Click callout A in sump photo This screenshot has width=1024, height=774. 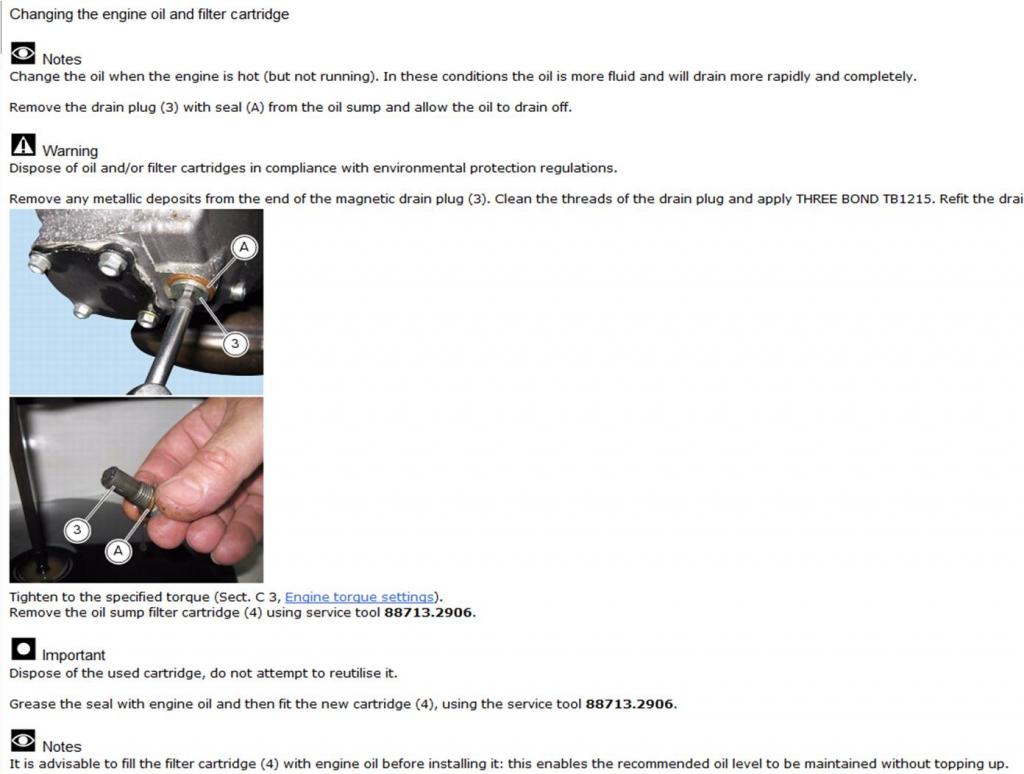(x=244, y=248)
